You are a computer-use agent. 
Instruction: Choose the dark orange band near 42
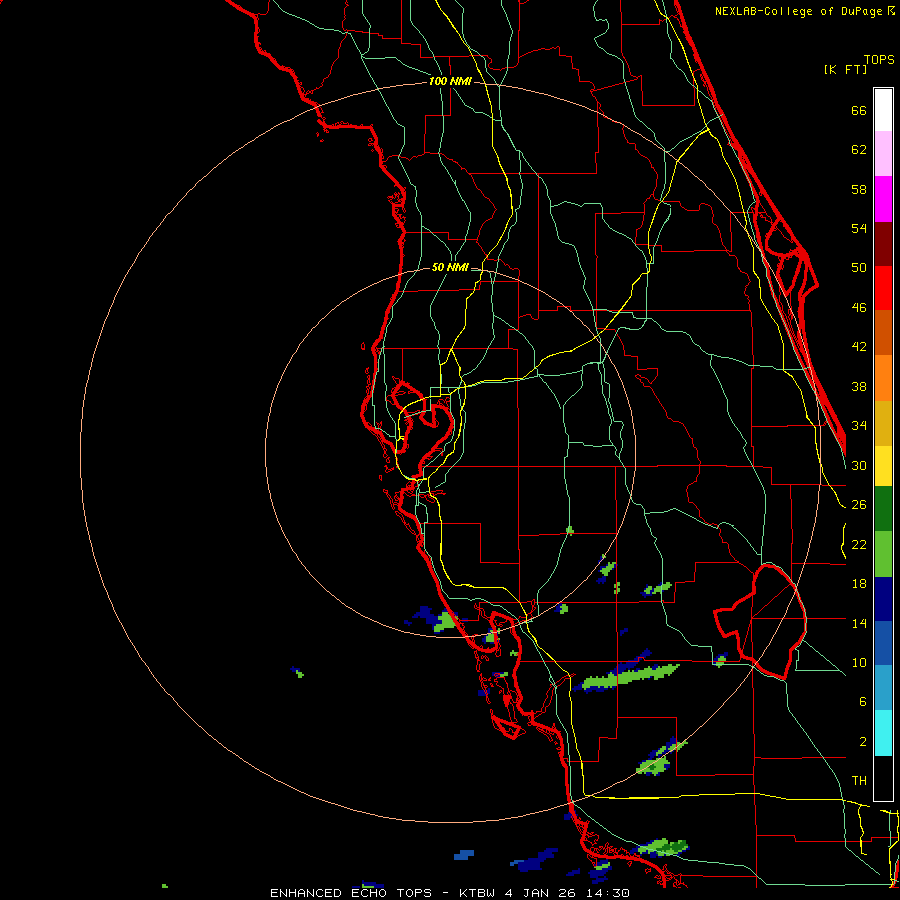pyautogui.click(x=883, y=332)
